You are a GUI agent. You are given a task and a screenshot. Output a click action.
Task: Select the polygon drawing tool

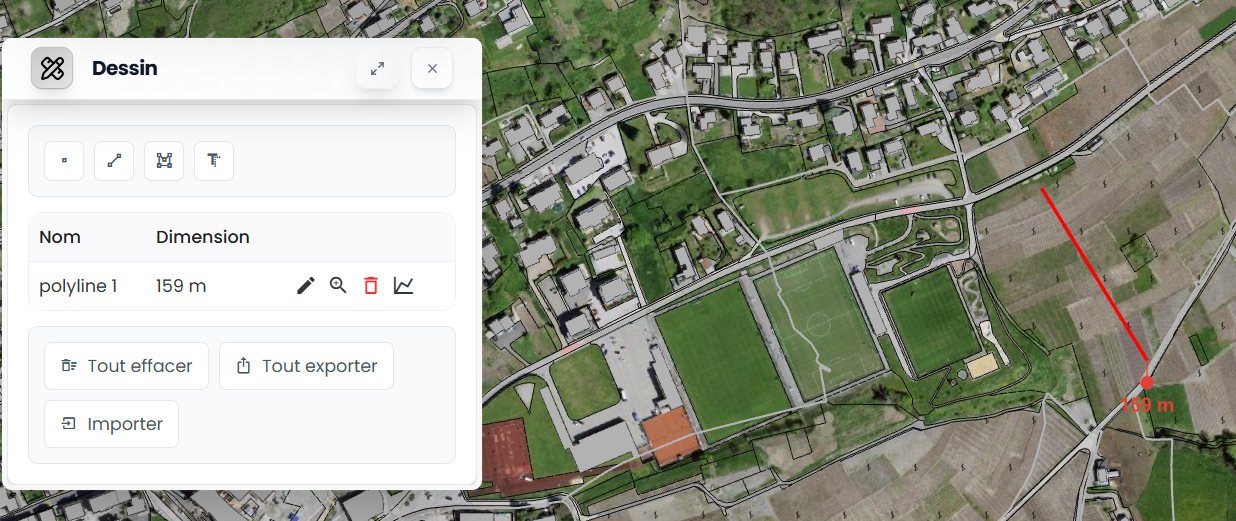point(164,161)
